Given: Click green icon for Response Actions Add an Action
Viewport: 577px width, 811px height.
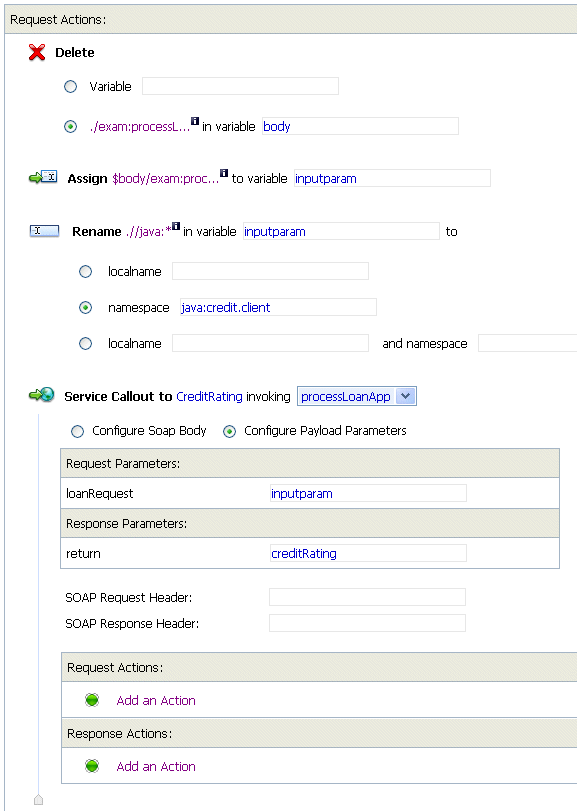Looking at the screenshot, I should tap(92, 765).
